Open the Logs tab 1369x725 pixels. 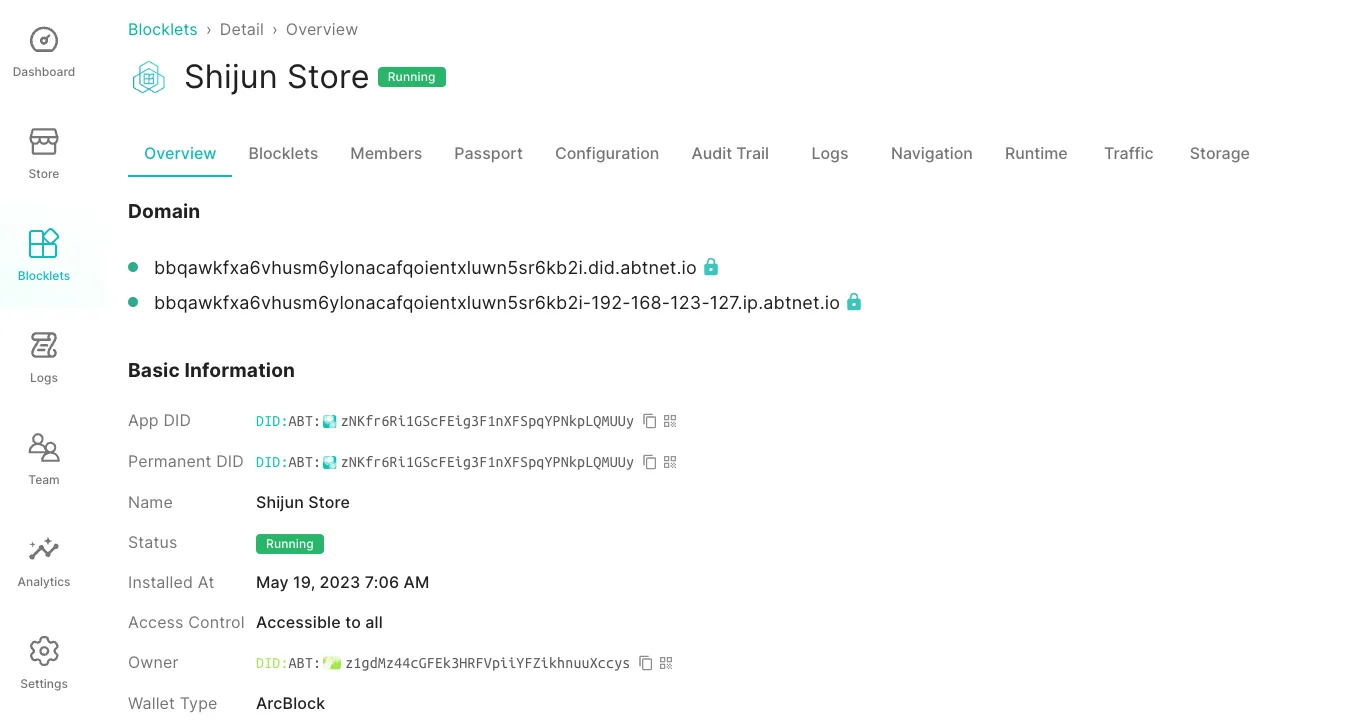[830, 154]
